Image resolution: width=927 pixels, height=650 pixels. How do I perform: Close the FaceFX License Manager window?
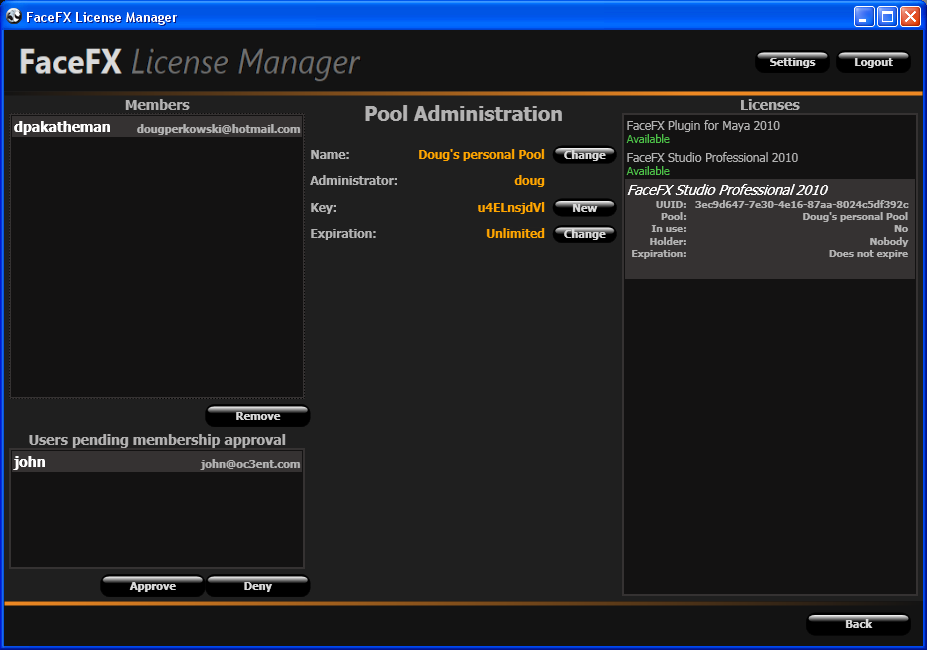click(910, 17)
